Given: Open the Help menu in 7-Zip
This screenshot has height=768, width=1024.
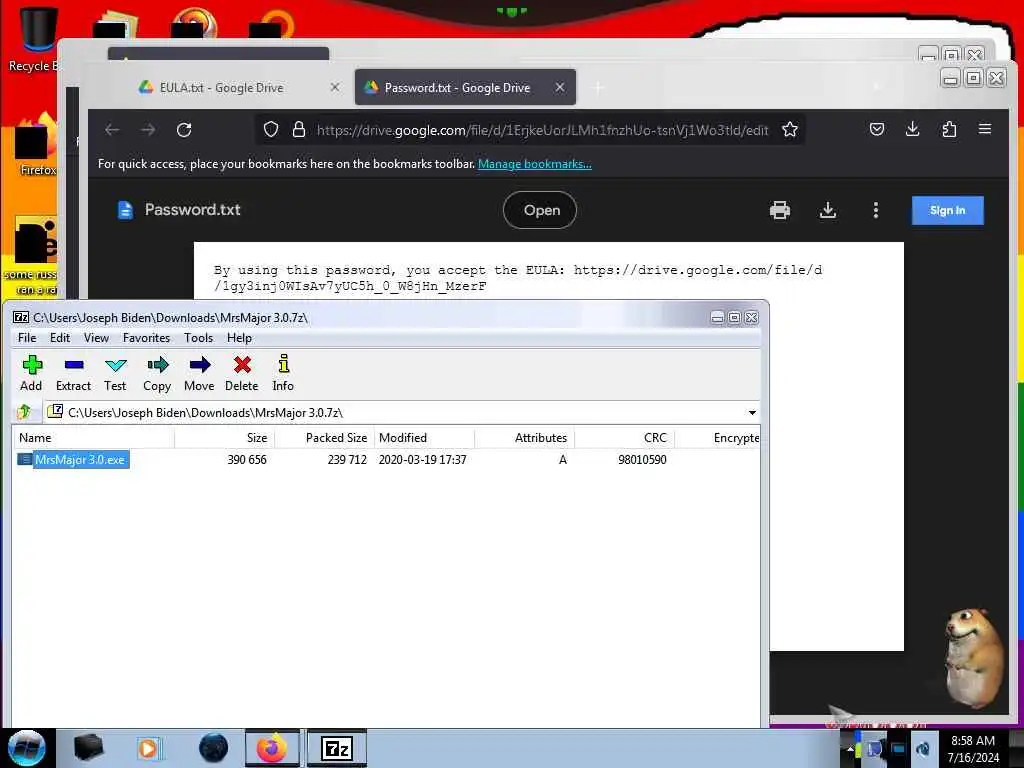Looking at the screenshot, I should [239, 338].
